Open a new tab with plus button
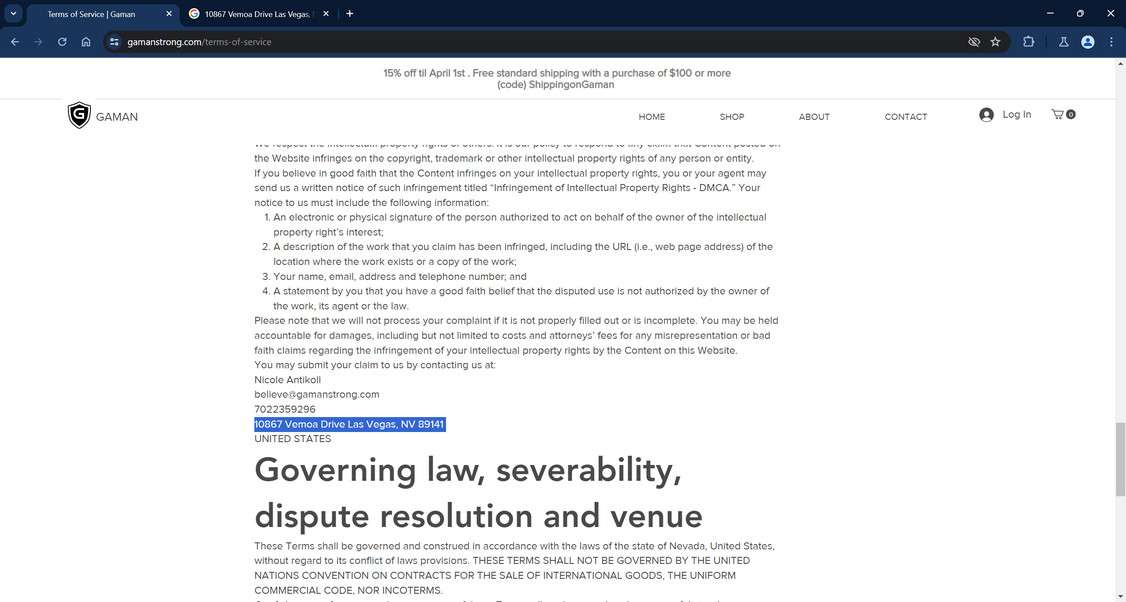 click(x=350, y=14)
